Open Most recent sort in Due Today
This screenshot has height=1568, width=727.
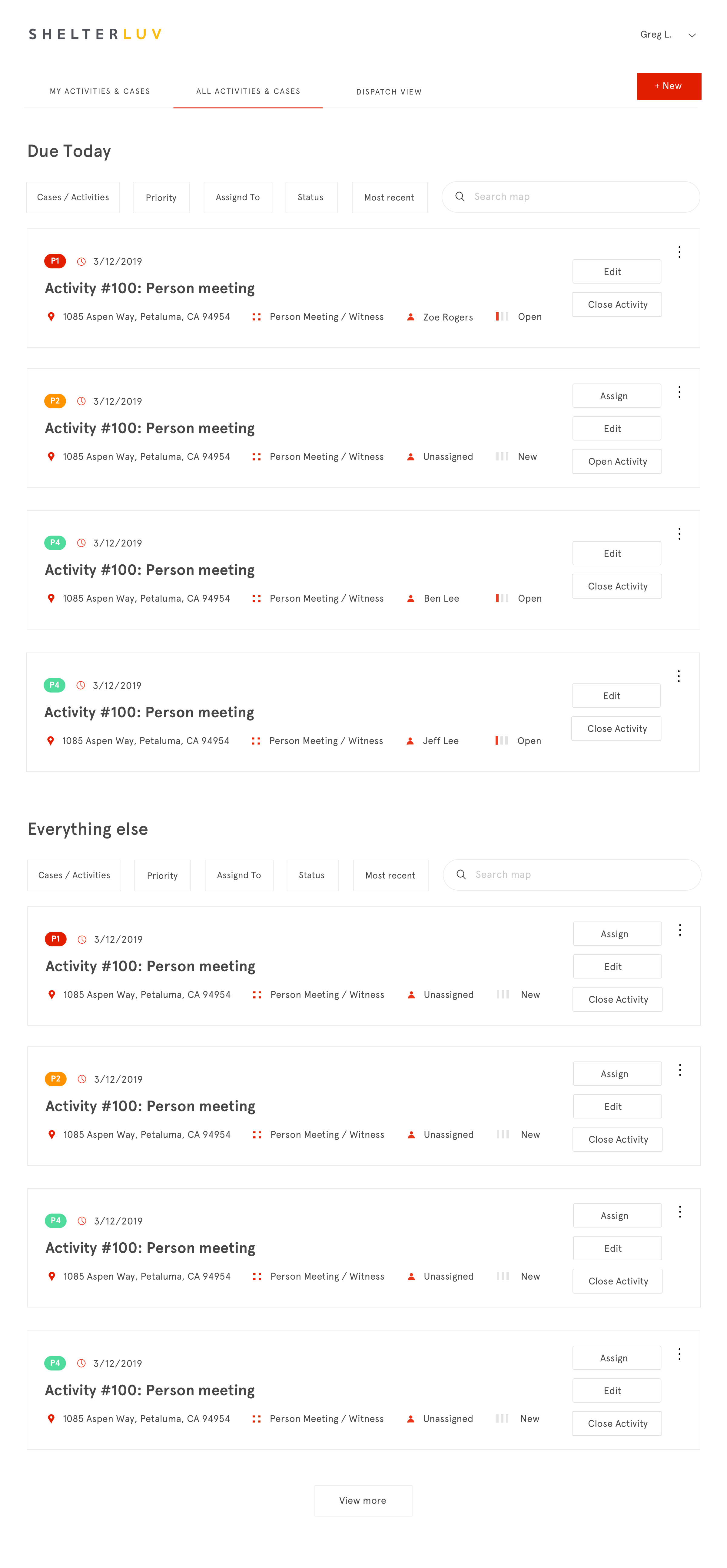coord(390,198)
